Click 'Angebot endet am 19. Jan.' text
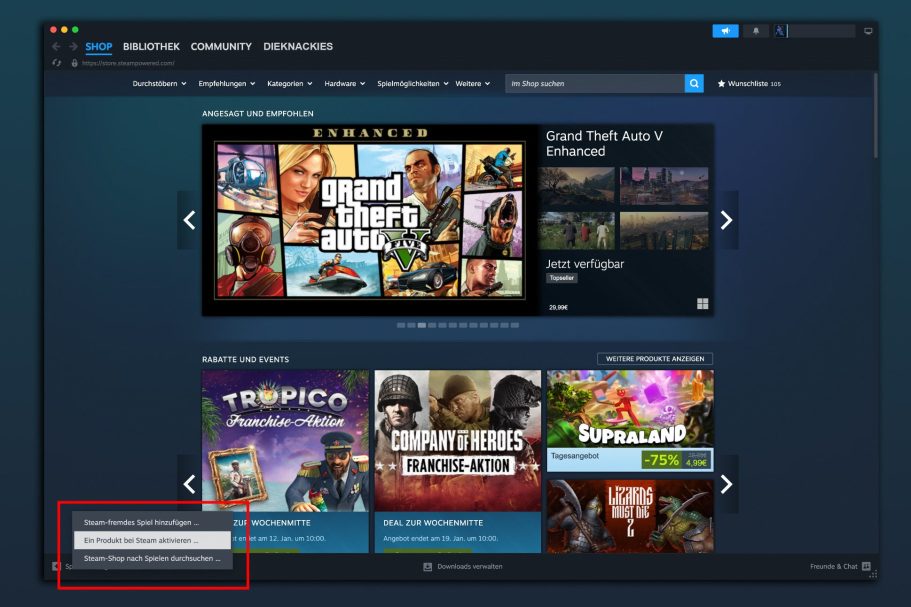911x607 pixels. pos(440,538)
